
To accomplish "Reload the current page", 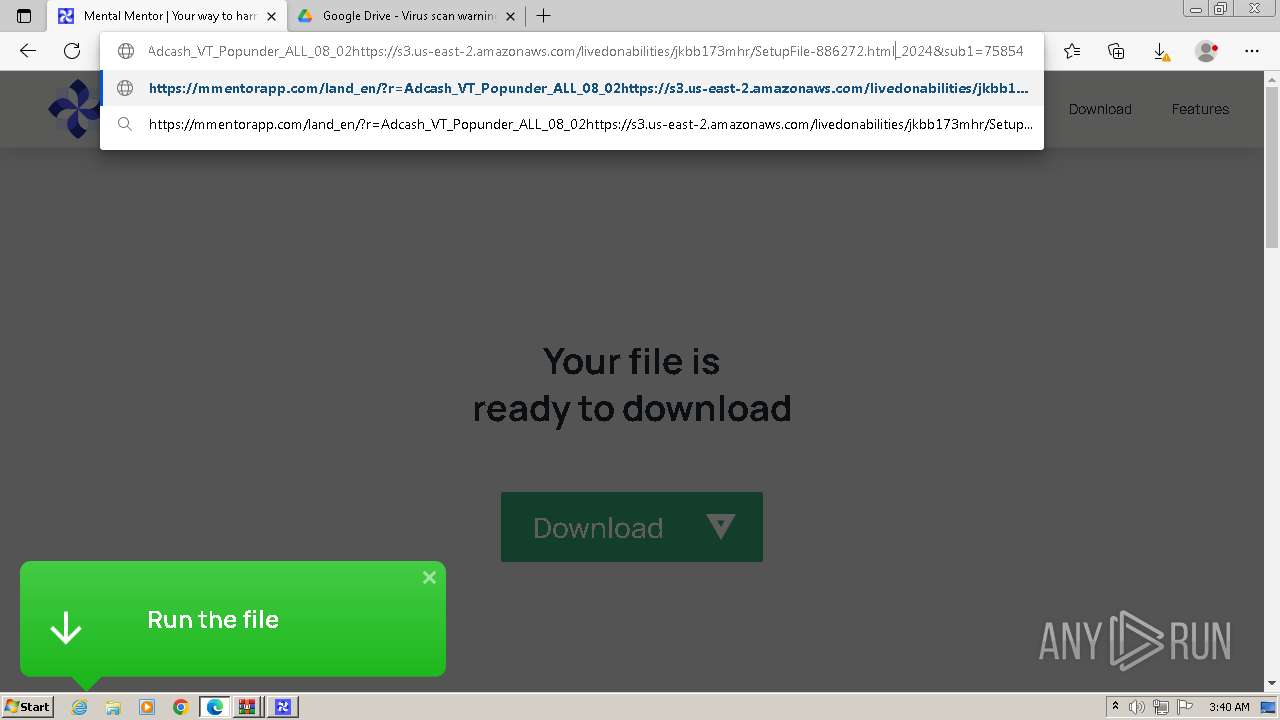I will pos(72,51).
